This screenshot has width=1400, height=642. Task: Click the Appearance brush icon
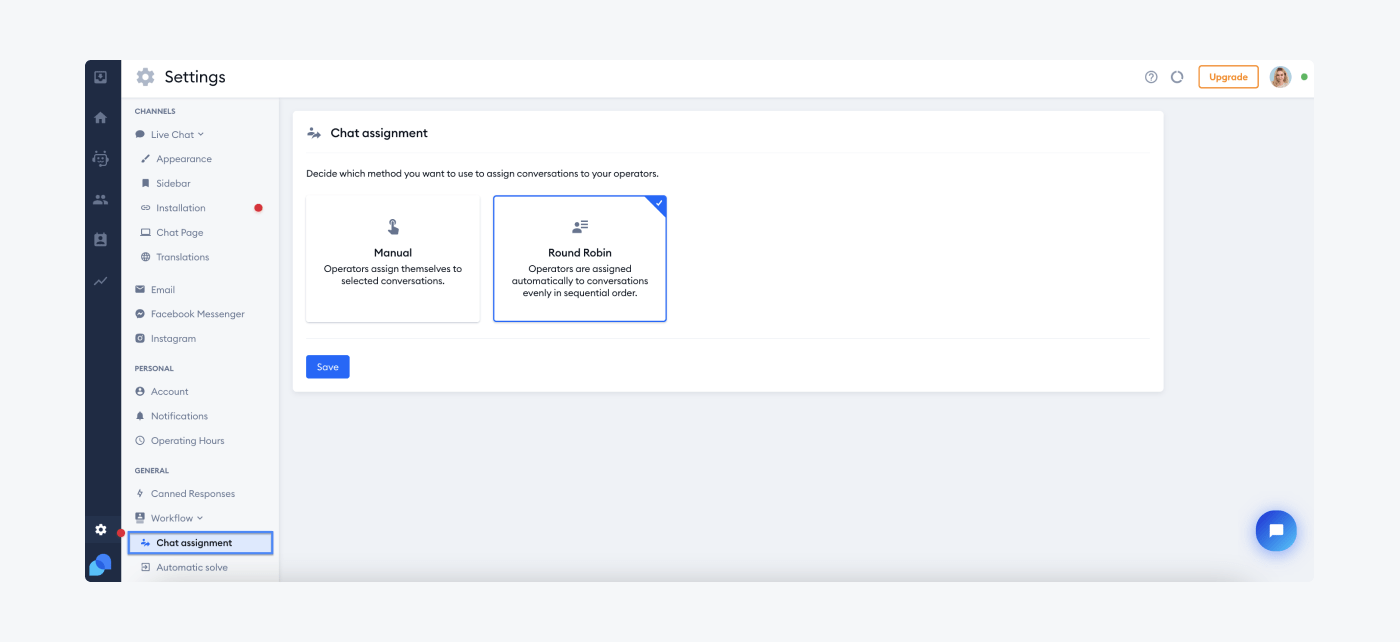click(x=146, y=159)
